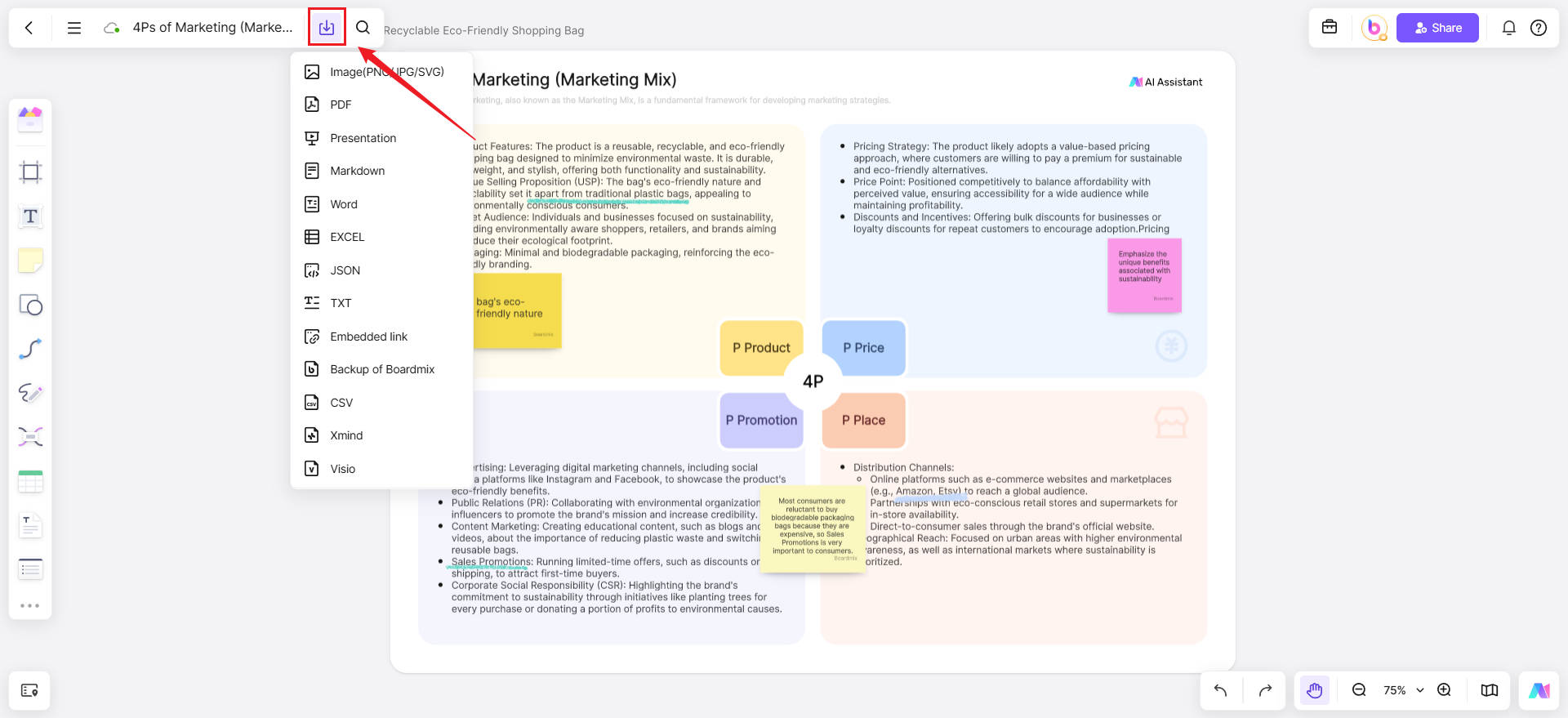1568x718 pixels.
Task: Select the Text tool
Action: (30, 216)
